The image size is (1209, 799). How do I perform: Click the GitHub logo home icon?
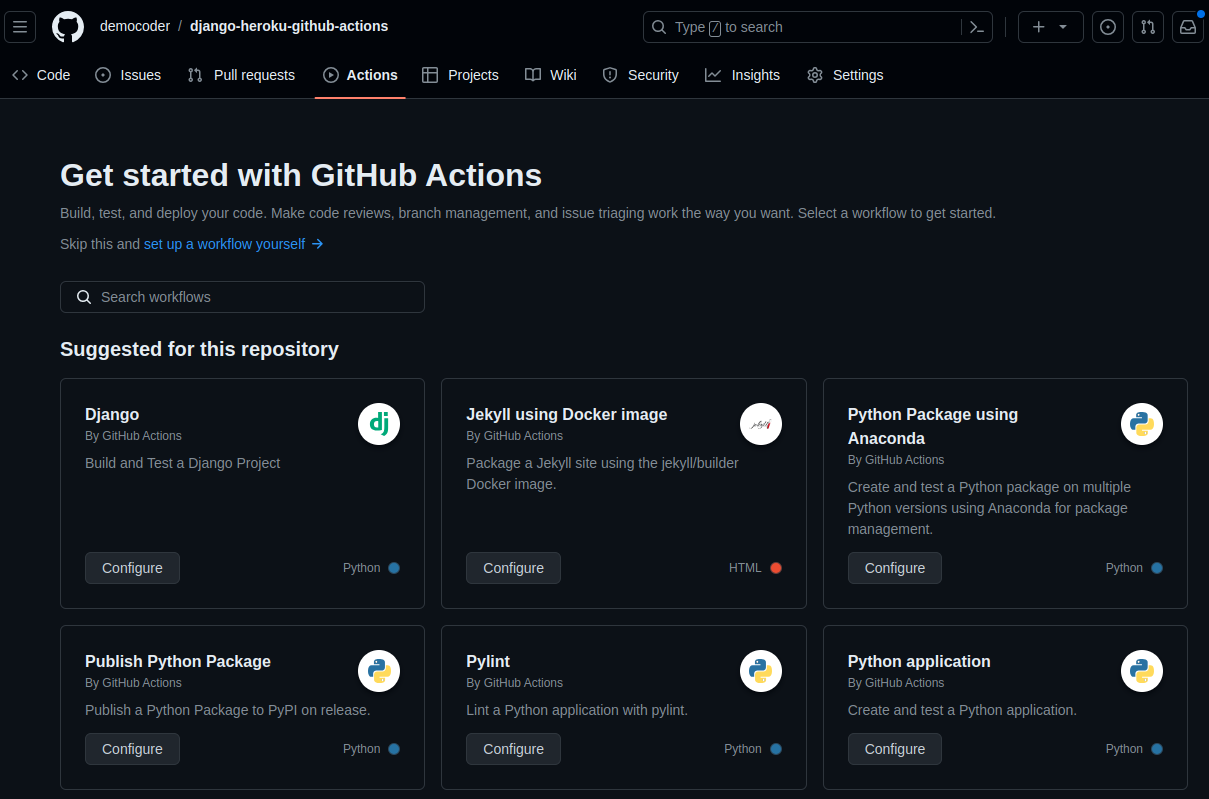tap(68, 27)
